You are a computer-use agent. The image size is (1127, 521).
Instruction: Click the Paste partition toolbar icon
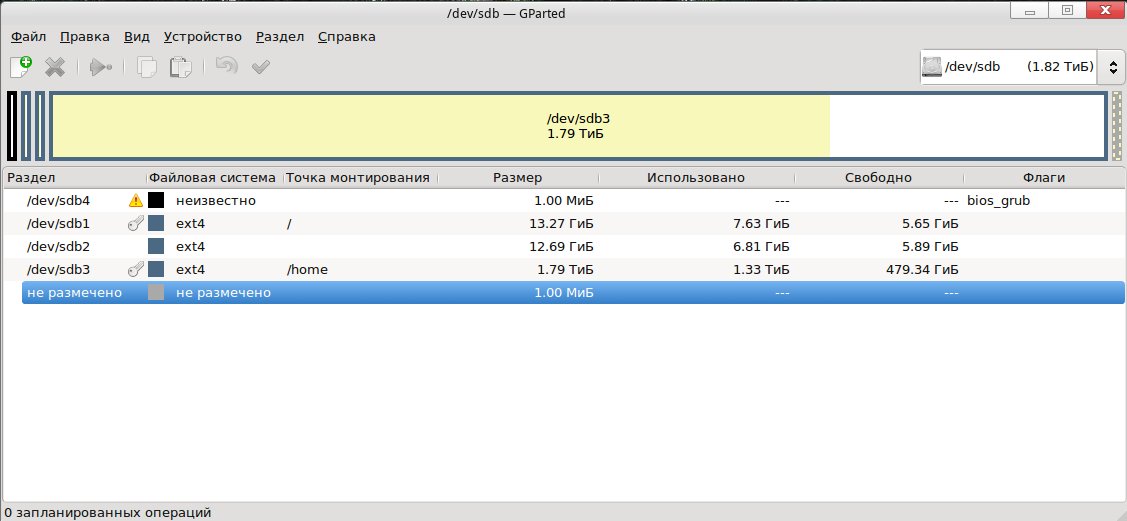(x=180, y=68)
